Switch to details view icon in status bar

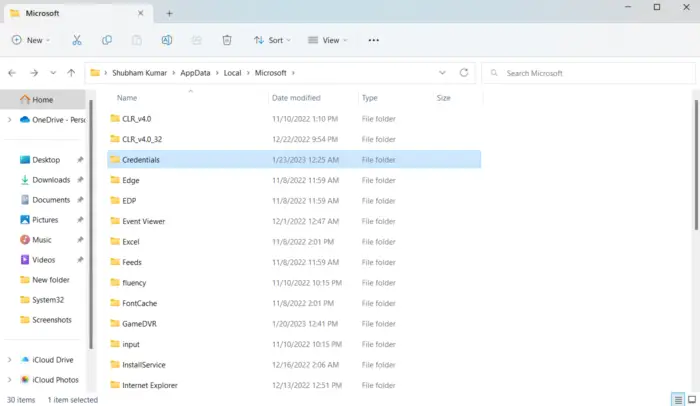678,399
